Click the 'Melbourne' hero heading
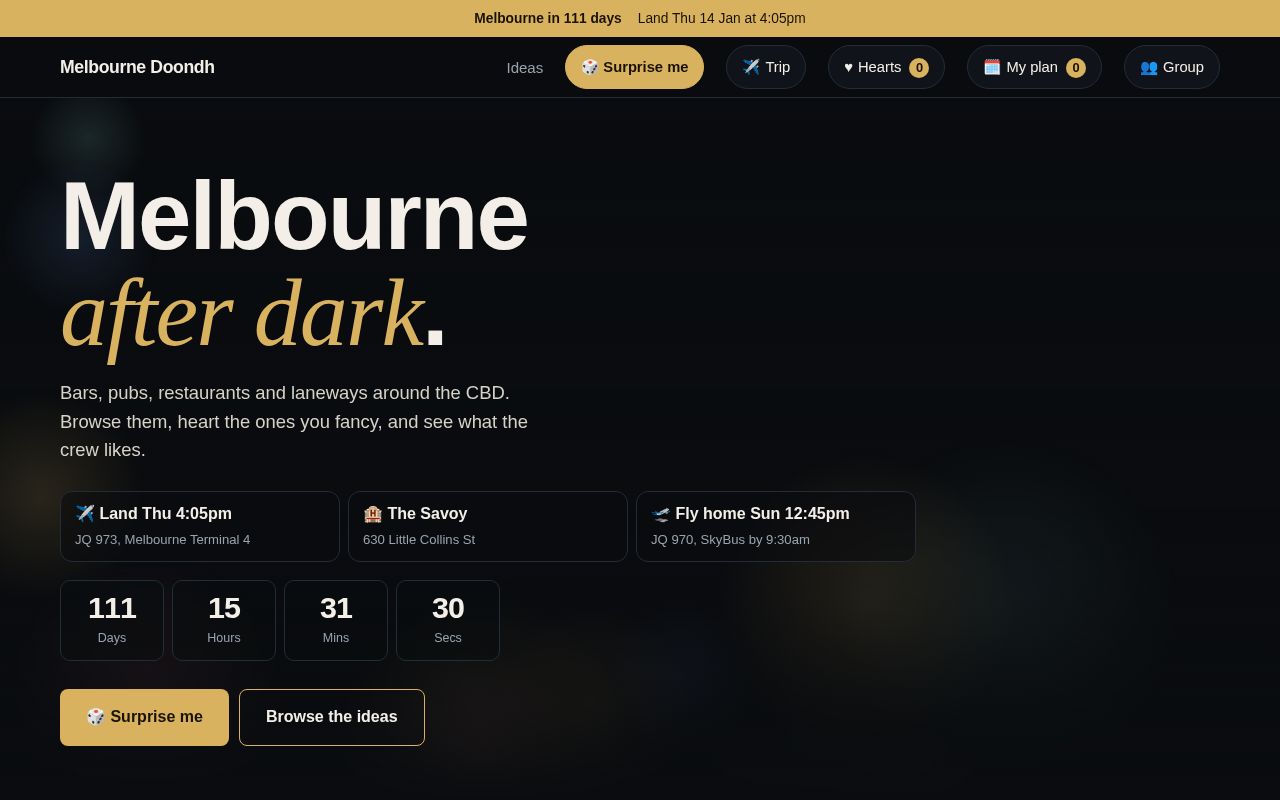The width and height of the screenshot is (1280, 800). (294, 217)
